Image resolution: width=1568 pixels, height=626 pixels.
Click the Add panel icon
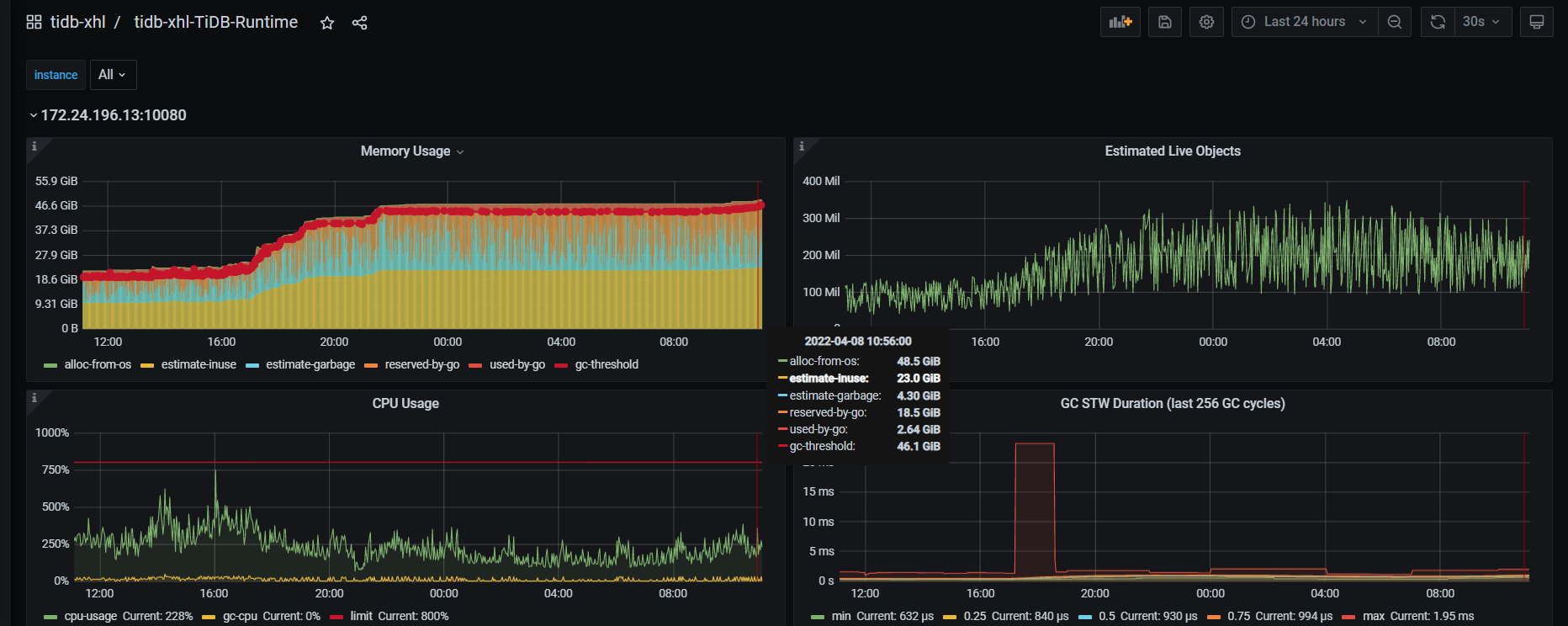click(1120, 22)
